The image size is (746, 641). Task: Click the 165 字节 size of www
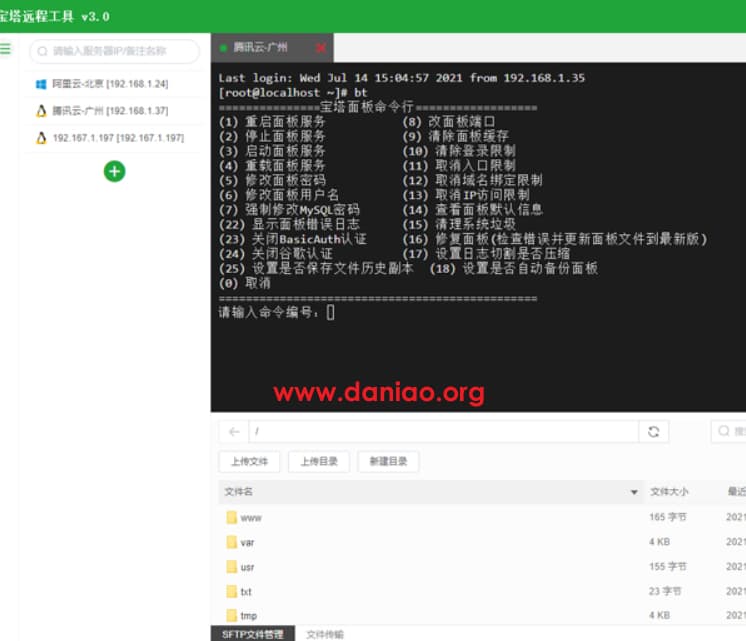point(667,517)
